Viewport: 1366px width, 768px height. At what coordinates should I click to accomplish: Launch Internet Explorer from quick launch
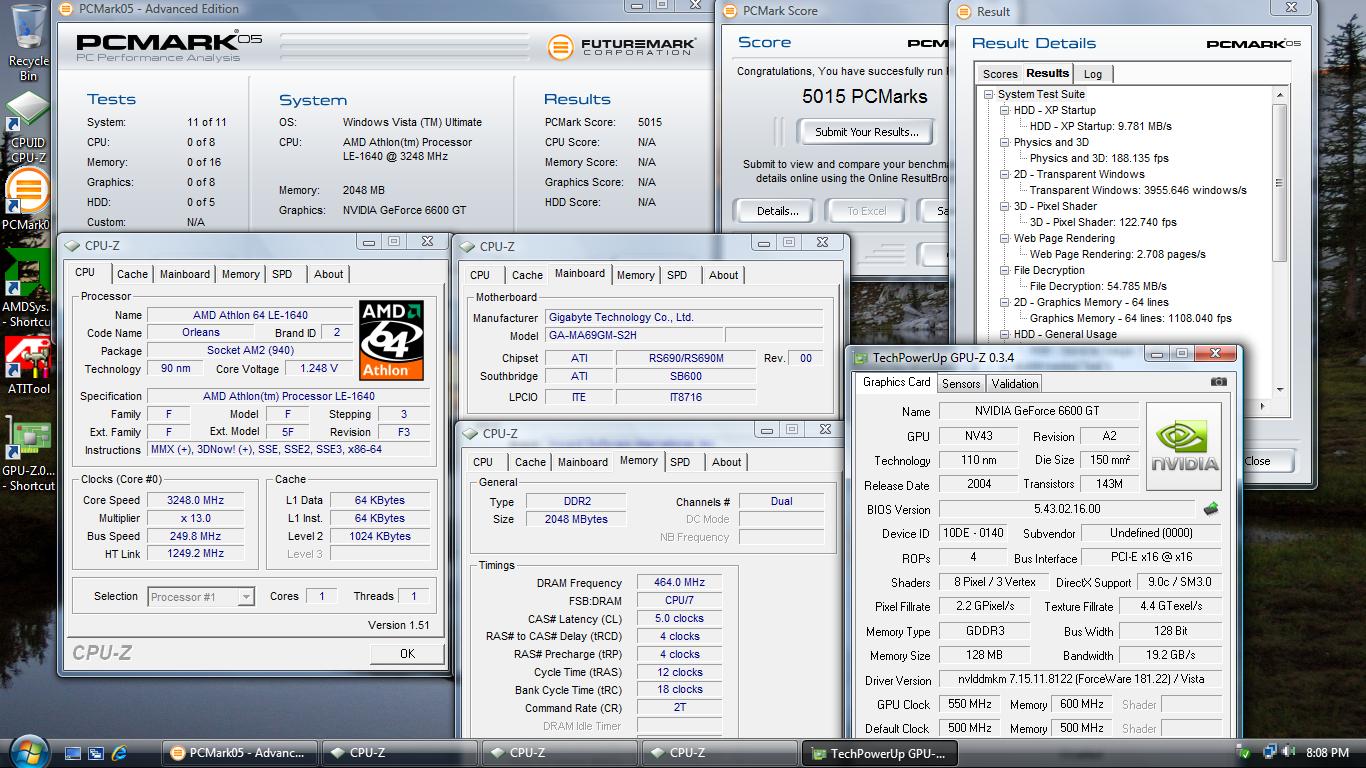point(120,753)
